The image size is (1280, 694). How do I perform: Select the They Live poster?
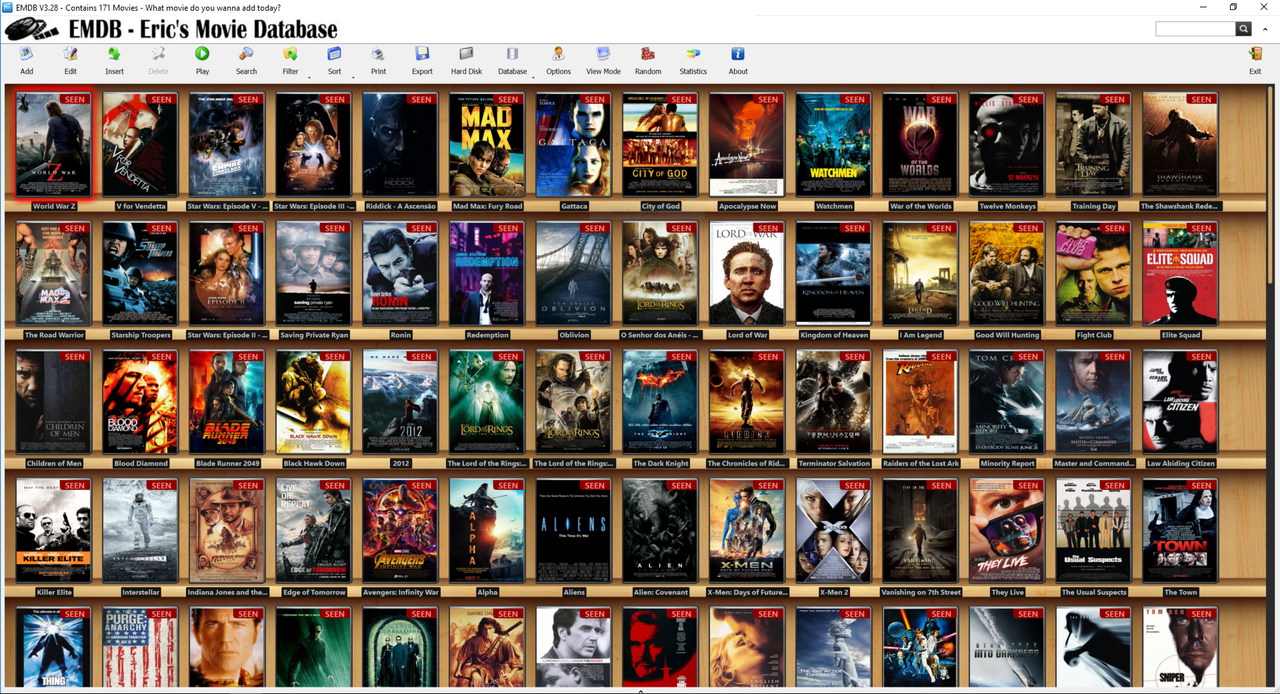tap(1007, 531)
